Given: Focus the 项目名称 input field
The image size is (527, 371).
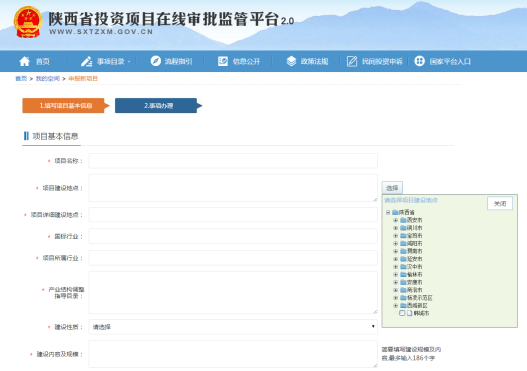Looking at the screenshot, I should click(233, 161).
